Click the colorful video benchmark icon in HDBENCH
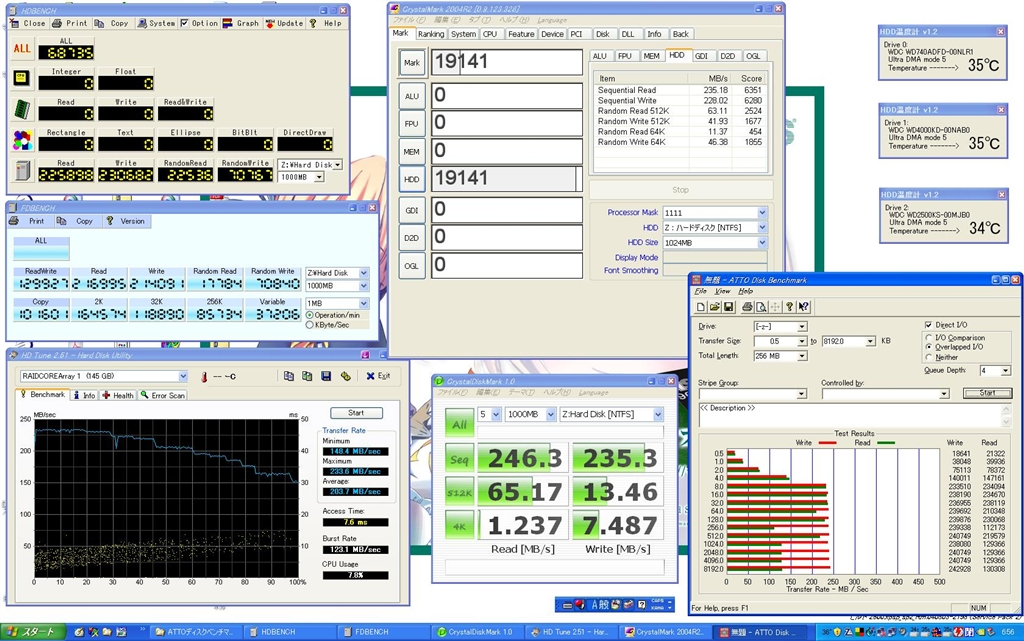 pyautogui.click(x=21, y=140)
